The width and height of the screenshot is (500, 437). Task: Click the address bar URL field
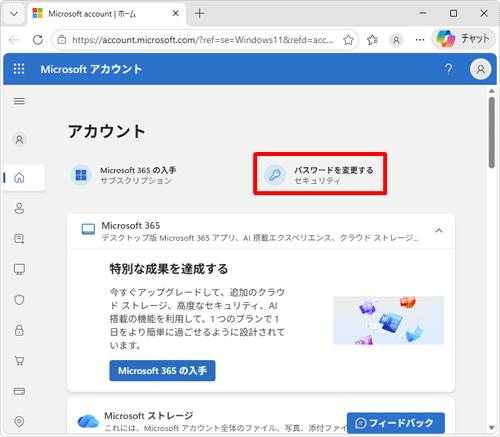[x=202, y=40]
